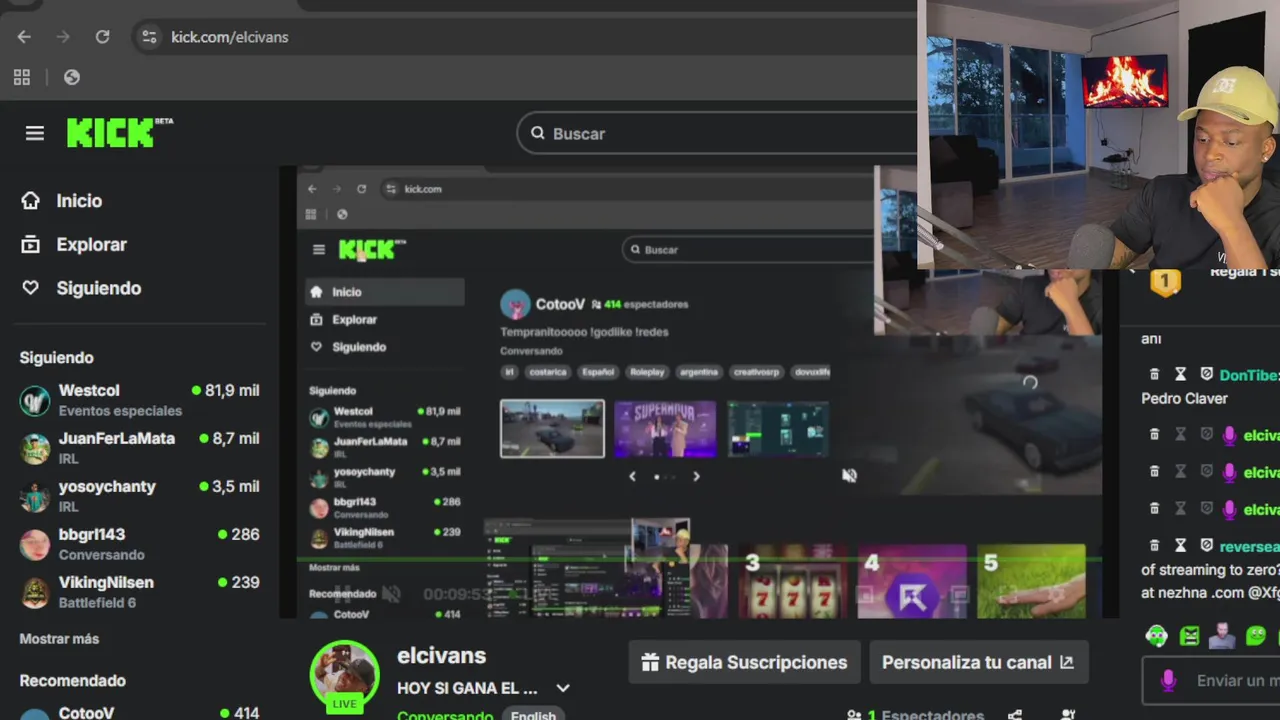Click the 'Siguiendo' section heading
1280x720 pixels.
(x=56, y=358)
